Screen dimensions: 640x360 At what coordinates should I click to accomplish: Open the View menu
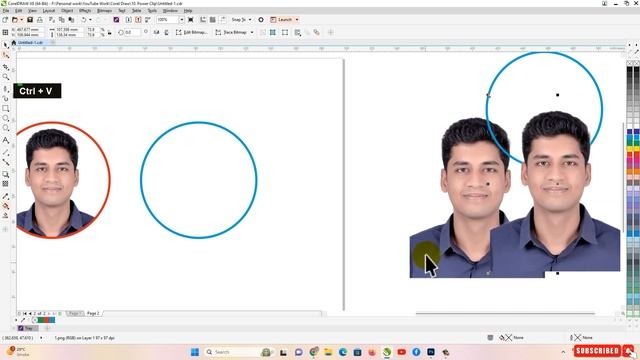pos(32,11)
